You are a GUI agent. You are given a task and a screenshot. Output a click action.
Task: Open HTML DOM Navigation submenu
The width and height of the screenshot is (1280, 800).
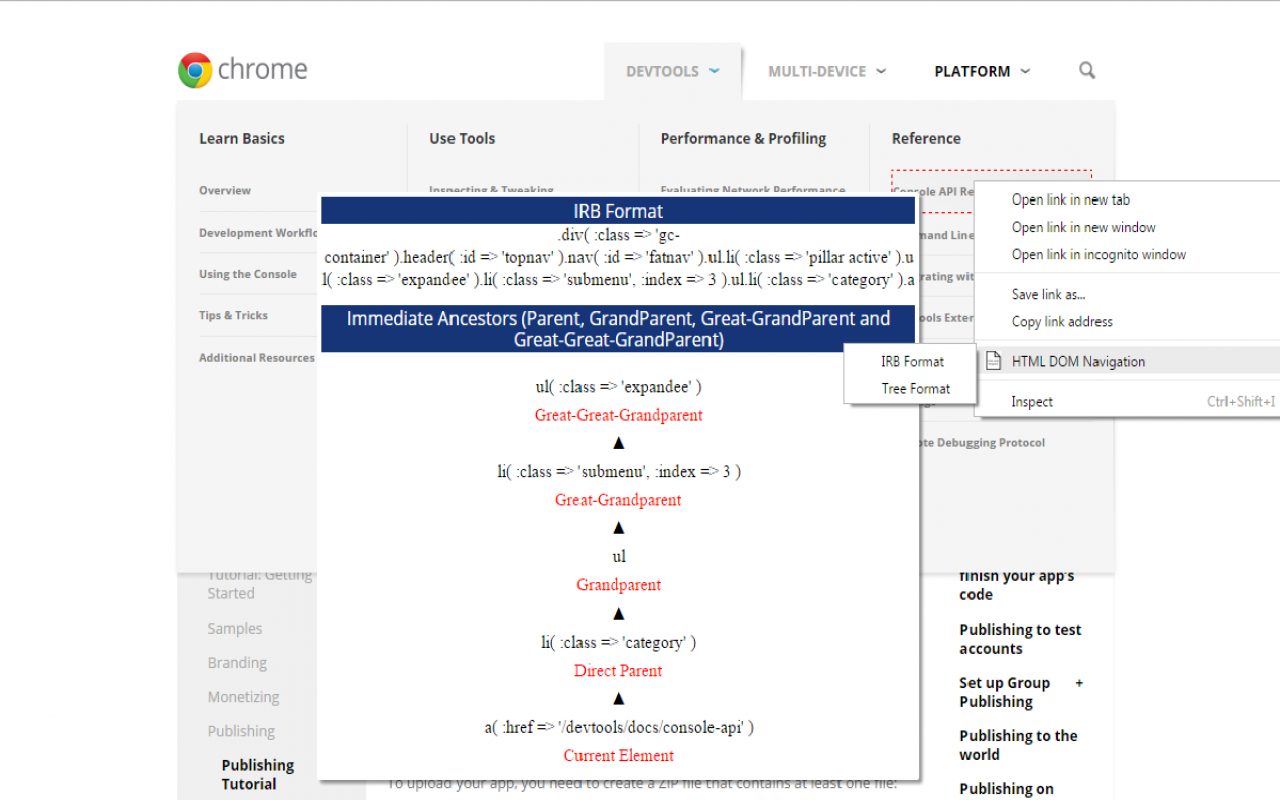click(x=1128, y=361)
